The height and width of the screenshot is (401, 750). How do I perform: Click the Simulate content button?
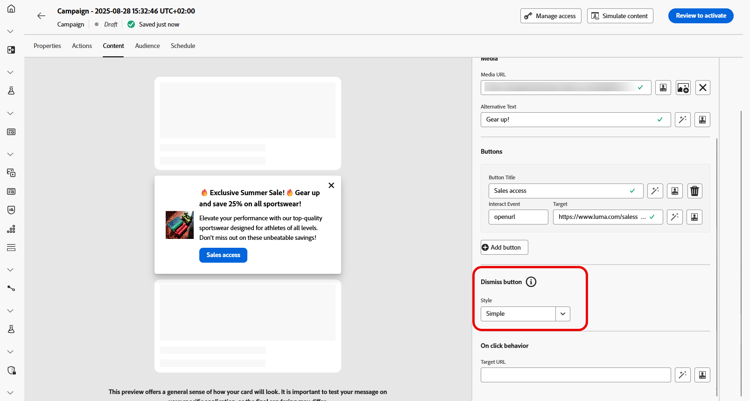[620, 16]
